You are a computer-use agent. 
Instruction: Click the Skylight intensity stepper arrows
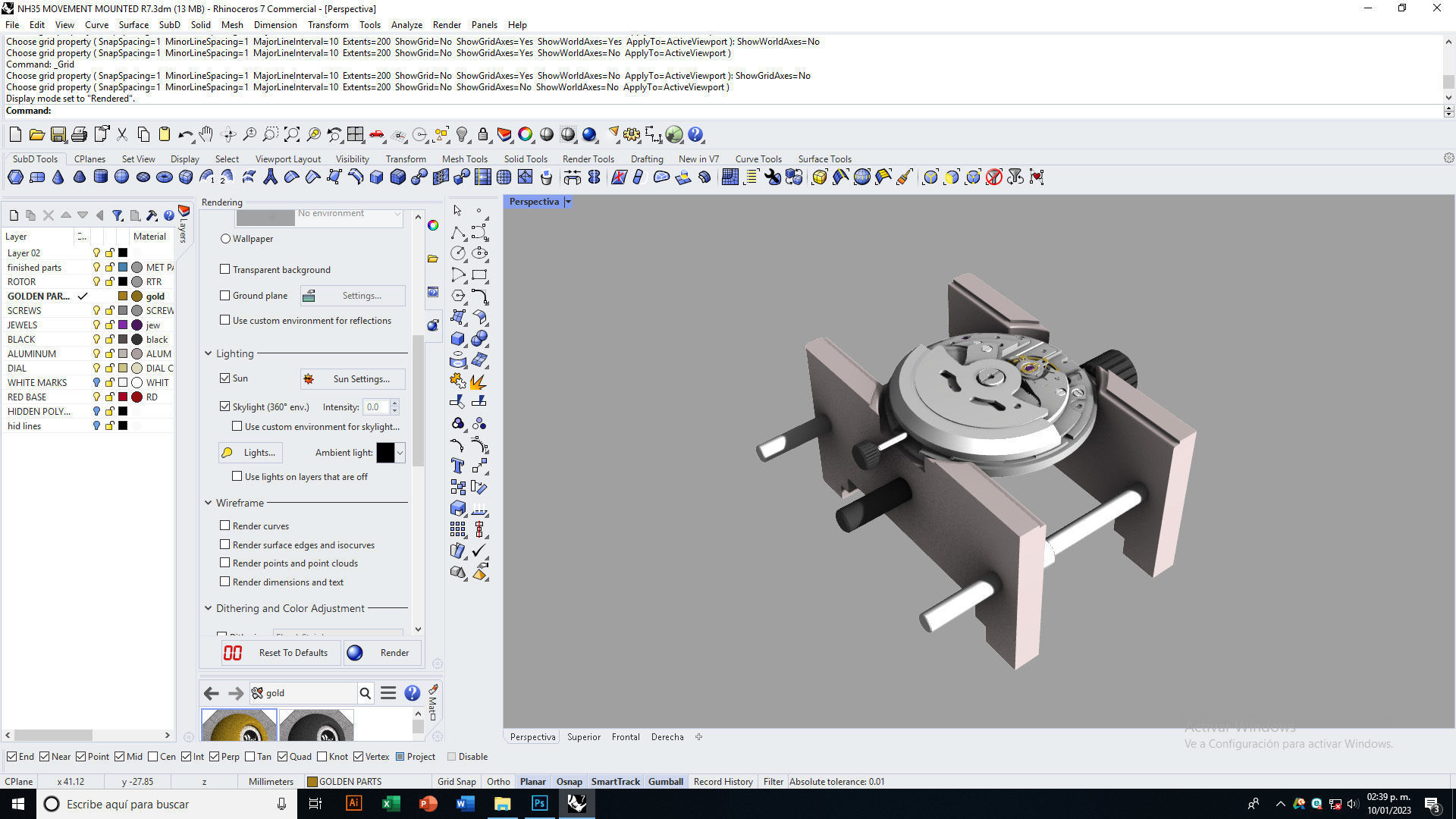click(x=394, y=407)
